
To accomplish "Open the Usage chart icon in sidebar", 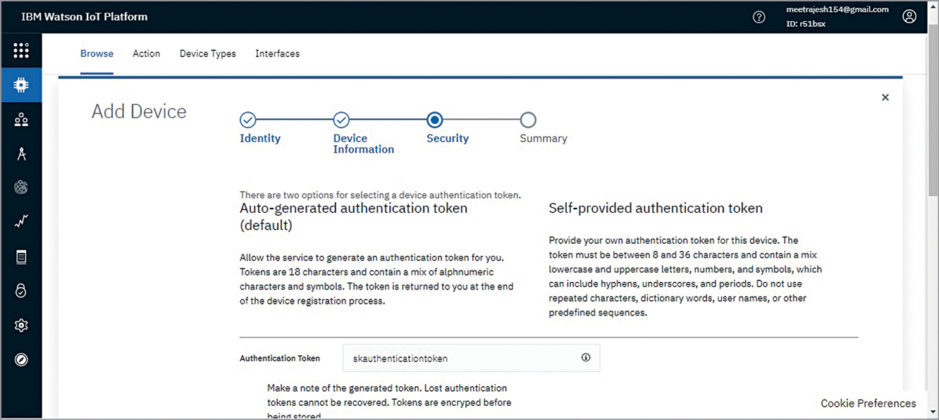I will click(x=21, y=222).
